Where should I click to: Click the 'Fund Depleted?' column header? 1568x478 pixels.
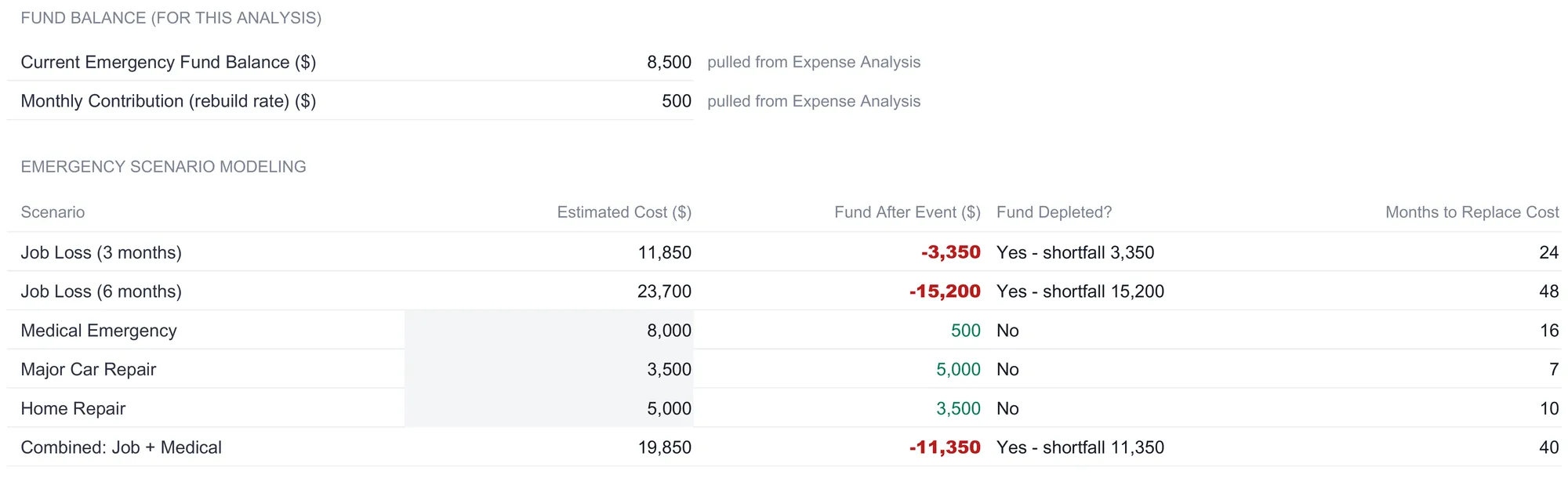(1054, 212)
